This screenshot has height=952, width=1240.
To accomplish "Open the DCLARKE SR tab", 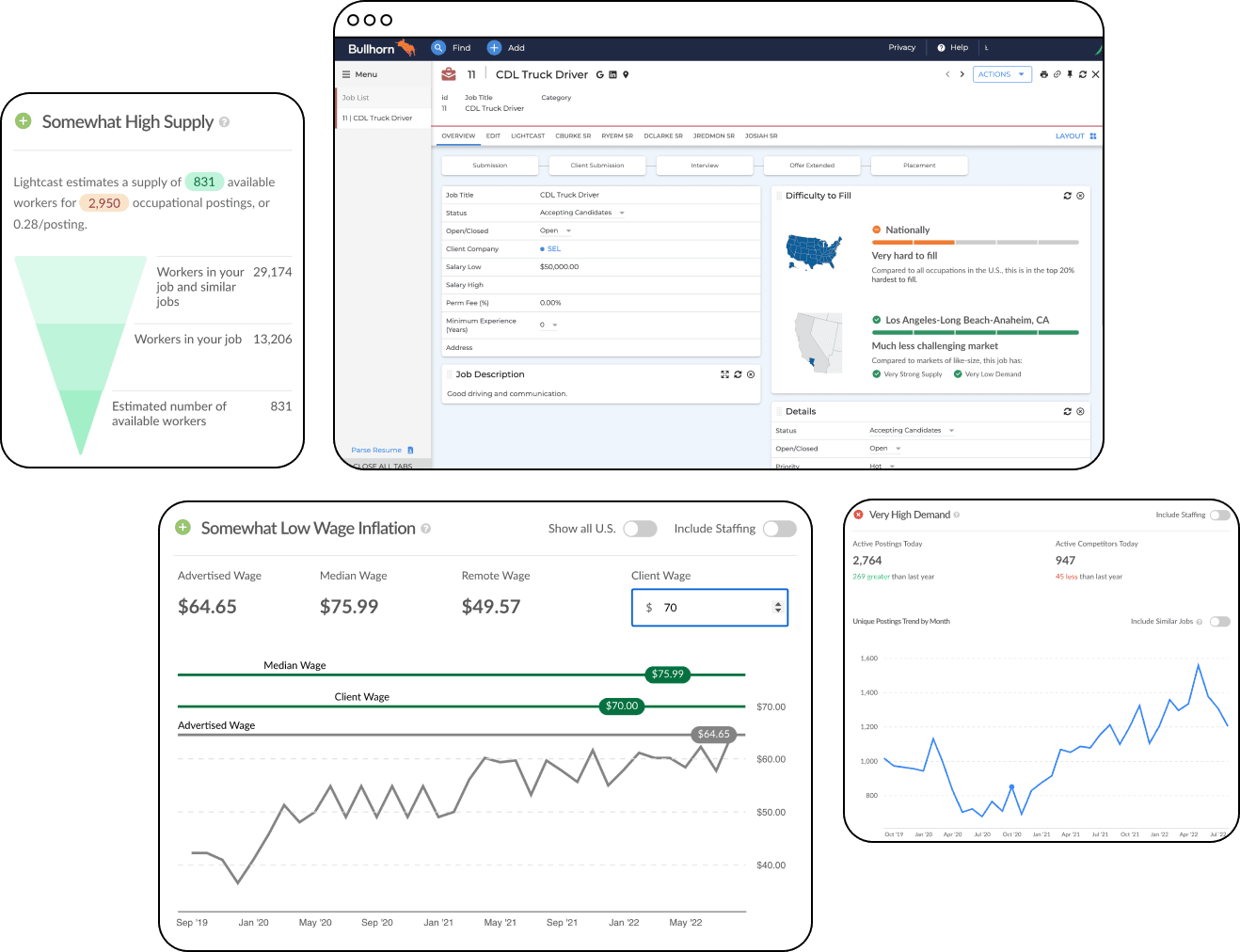I will tap(663, 136).
